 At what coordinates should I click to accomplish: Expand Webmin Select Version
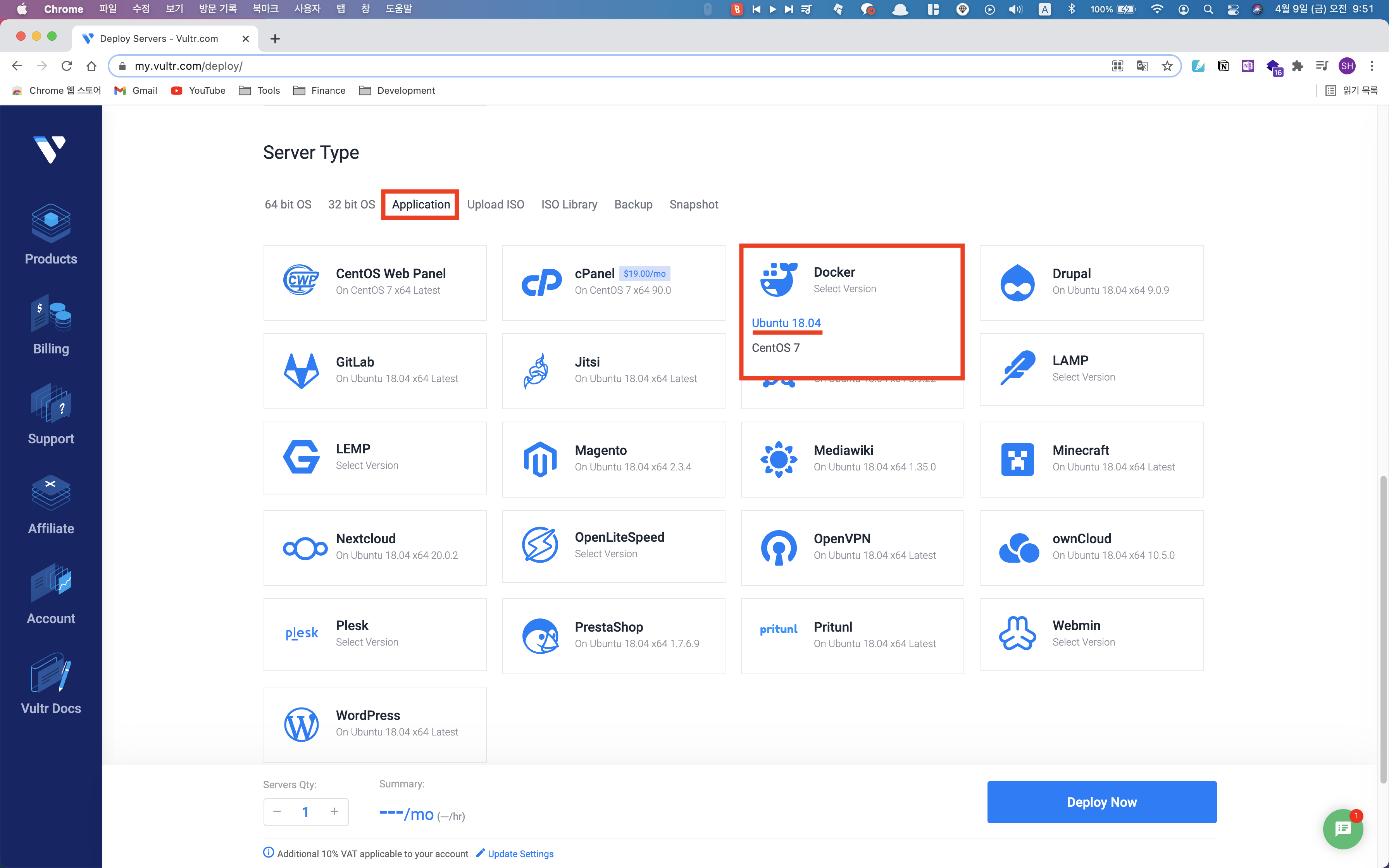coord(1083,642)
